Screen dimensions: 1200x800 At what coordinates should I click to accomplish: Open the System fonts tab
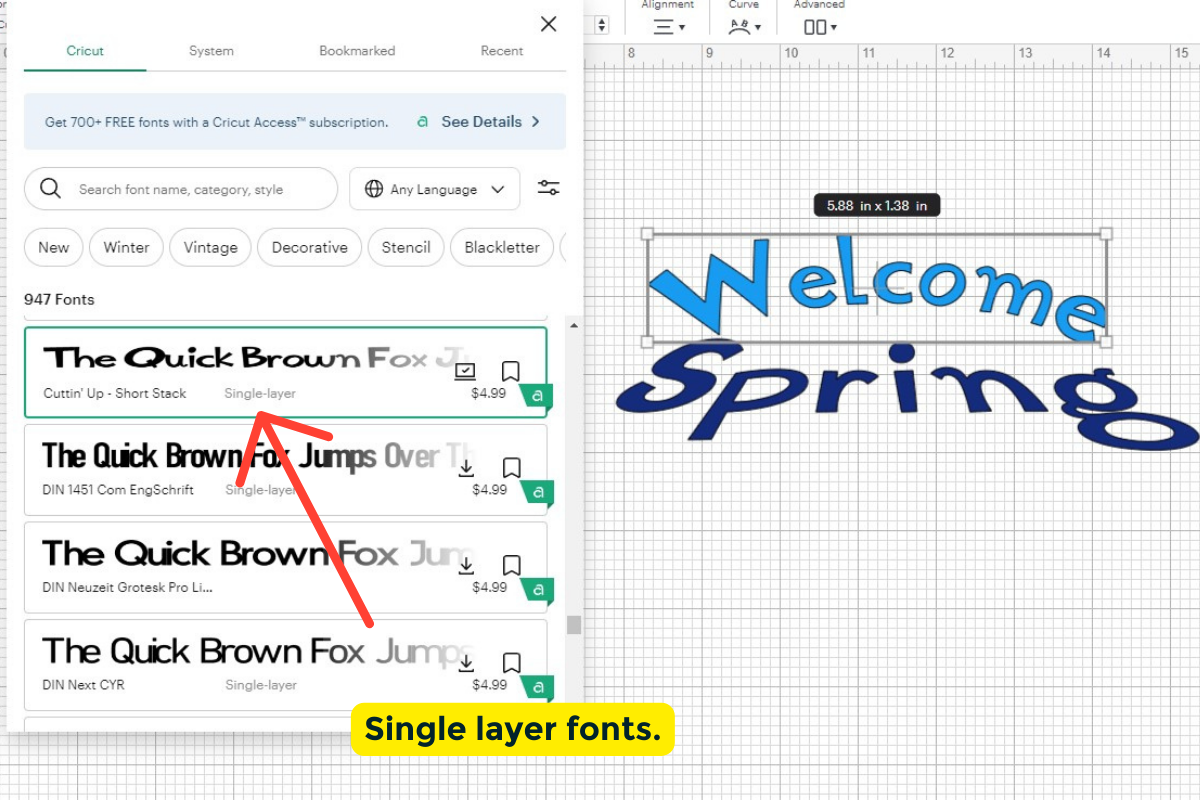[x=211, y=51]
